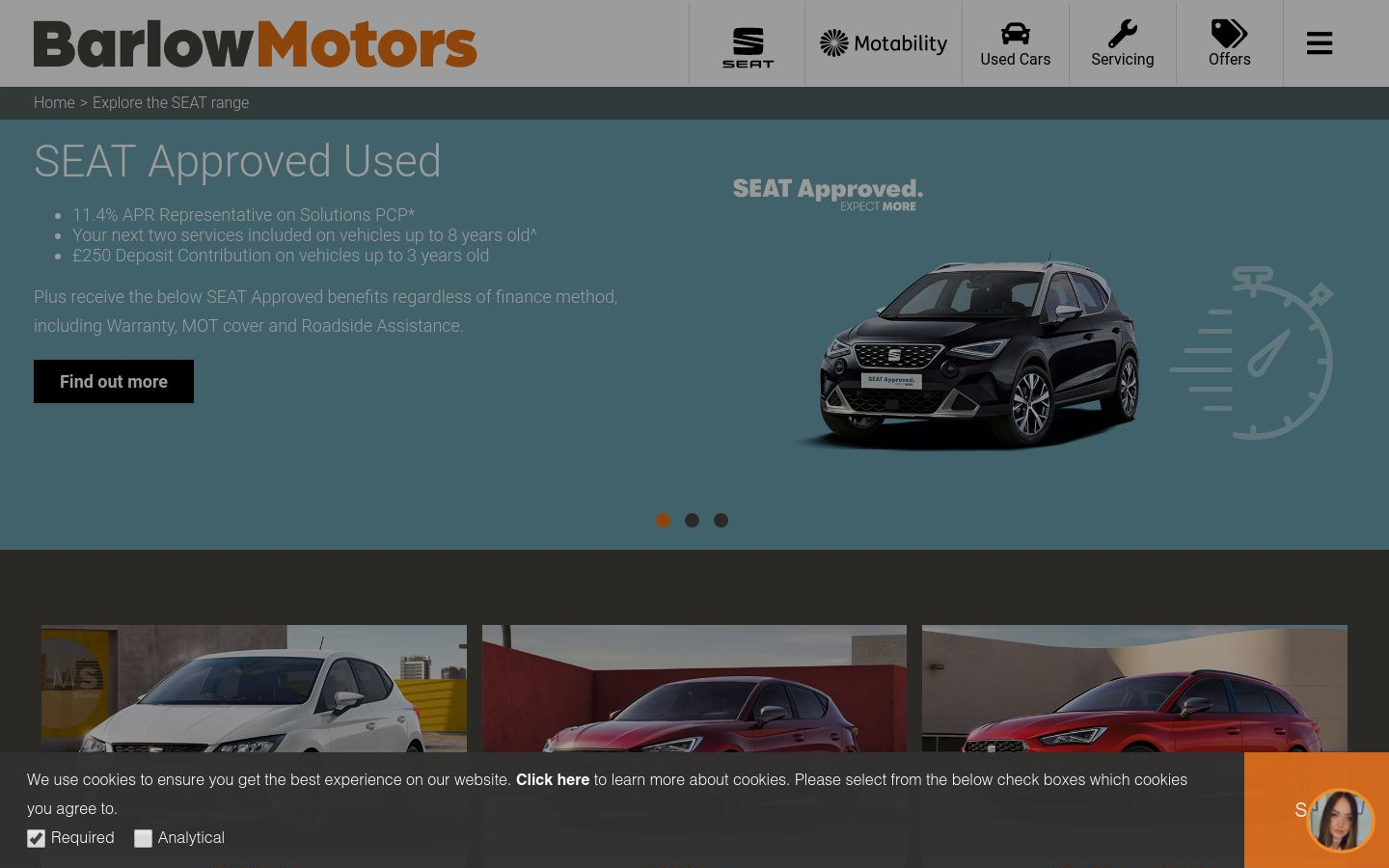The height and width of the screenshot is (868, 1389).
Task: Toggle the Required cookies checkbox
Action: tap(36, 838)
